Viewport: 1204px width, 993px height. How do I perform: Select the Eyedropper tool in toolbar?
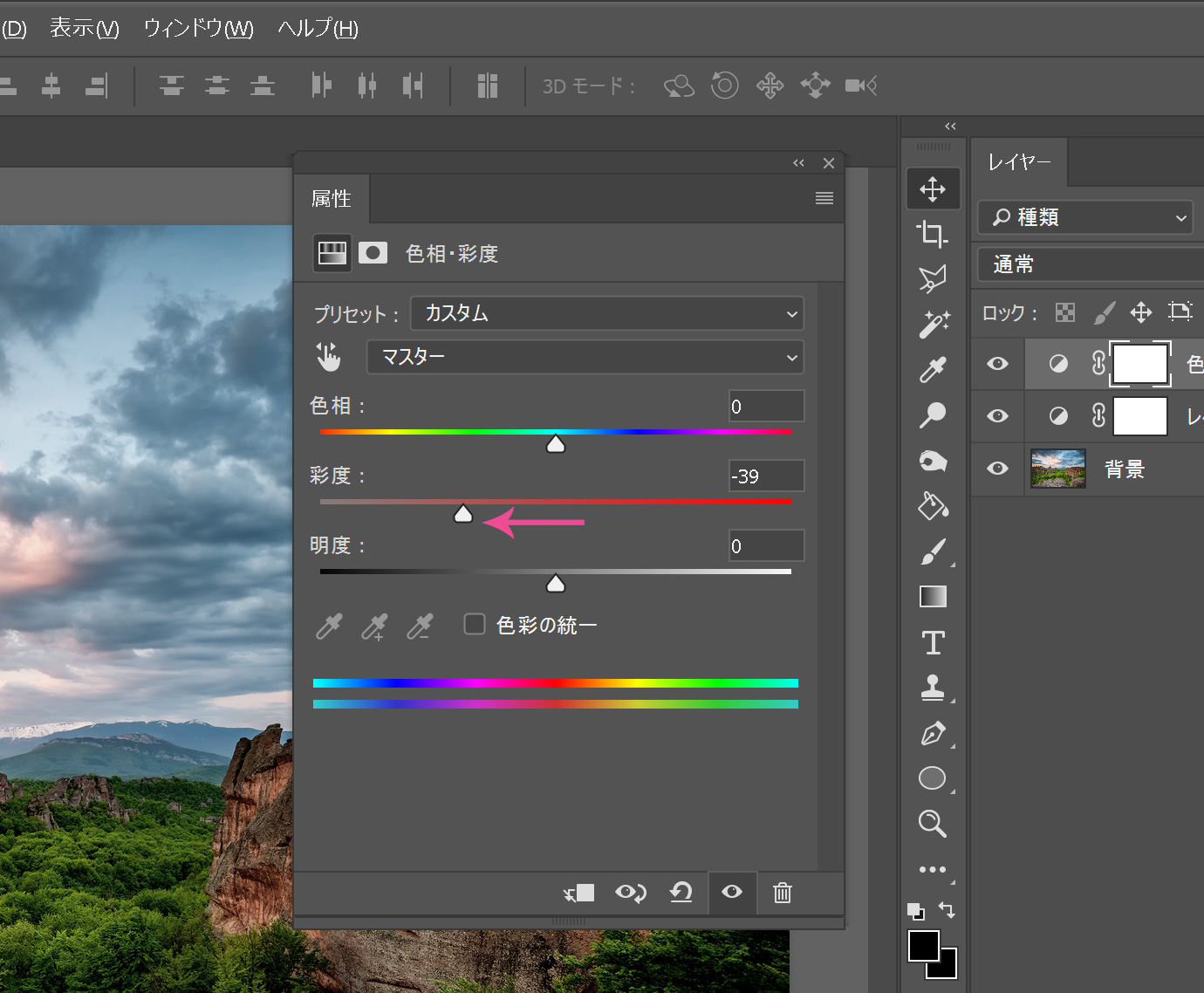[x=933, y=370]
